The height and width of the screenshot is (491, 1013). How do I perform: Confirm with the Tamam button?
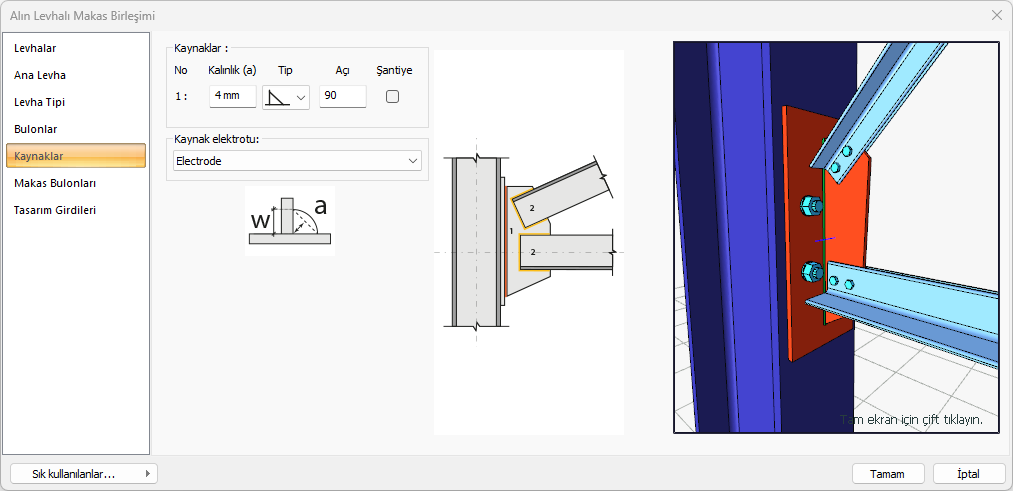coord(888,474)
